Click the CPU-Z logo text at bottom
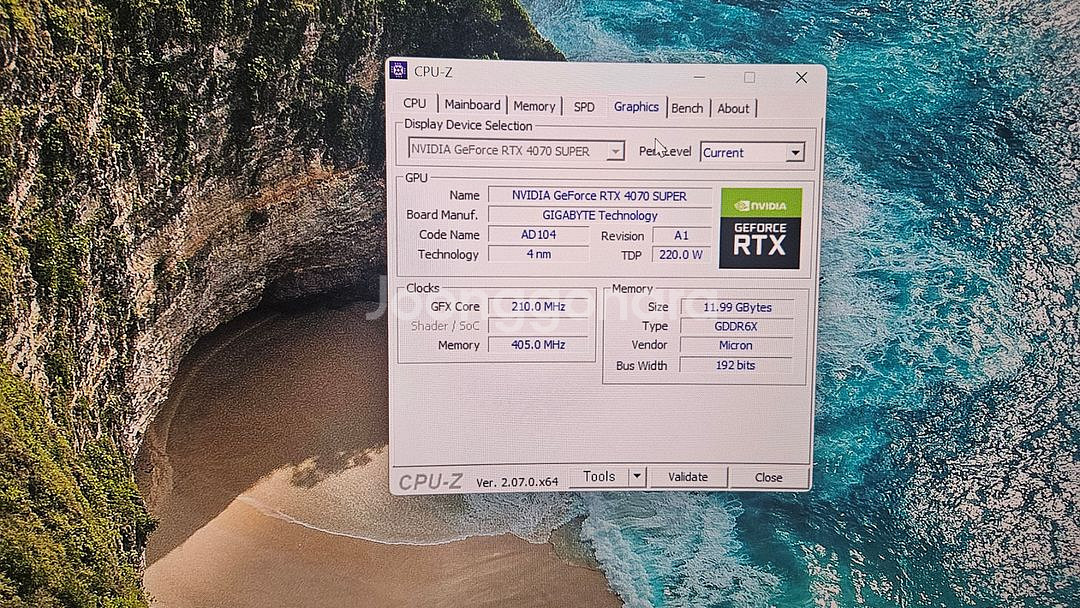This screenshot has width=1080, height=608. (430, 481)
